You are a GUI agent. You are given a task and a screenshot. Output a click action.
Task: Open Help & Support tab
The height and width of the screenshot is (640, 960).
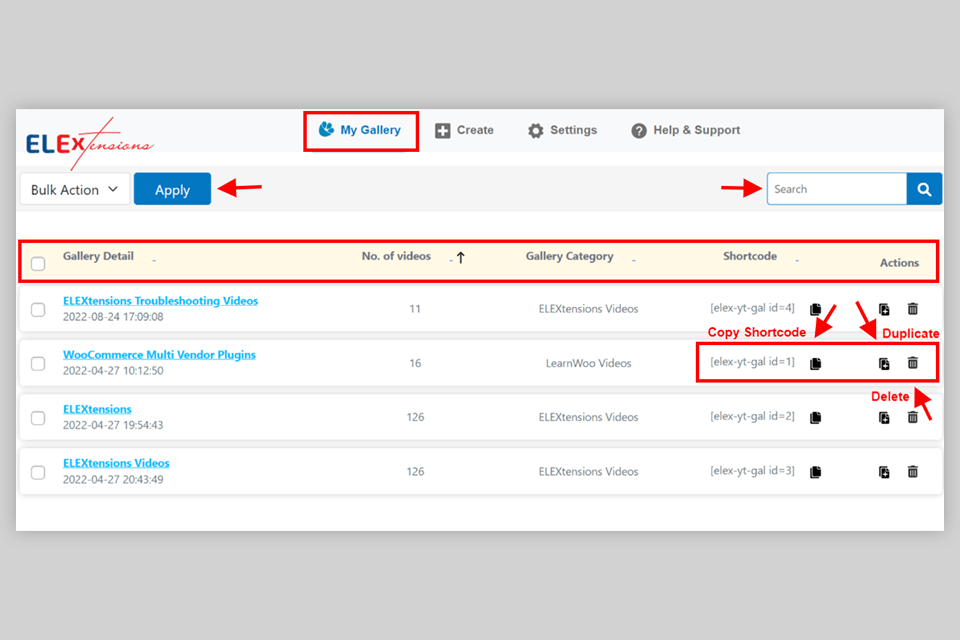(686, 130)
